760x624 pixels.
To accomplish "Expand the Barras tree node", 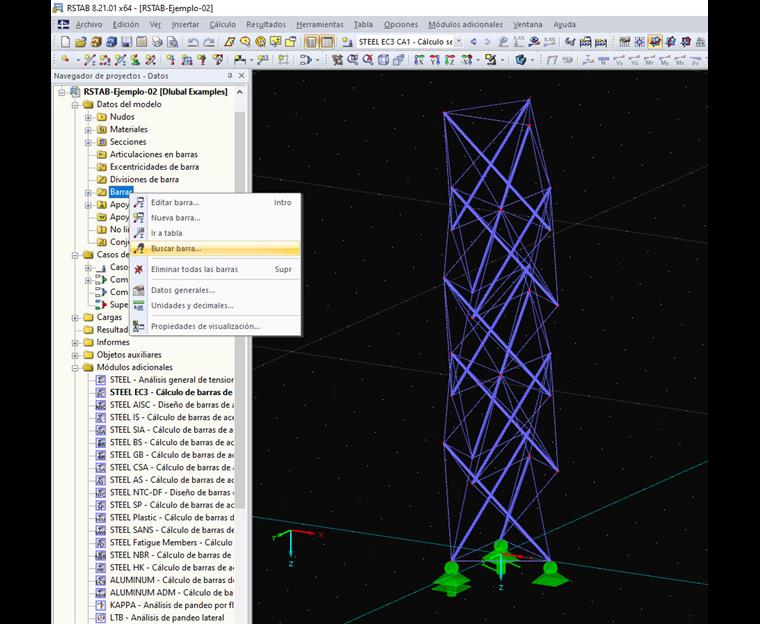I will (88, 192).
